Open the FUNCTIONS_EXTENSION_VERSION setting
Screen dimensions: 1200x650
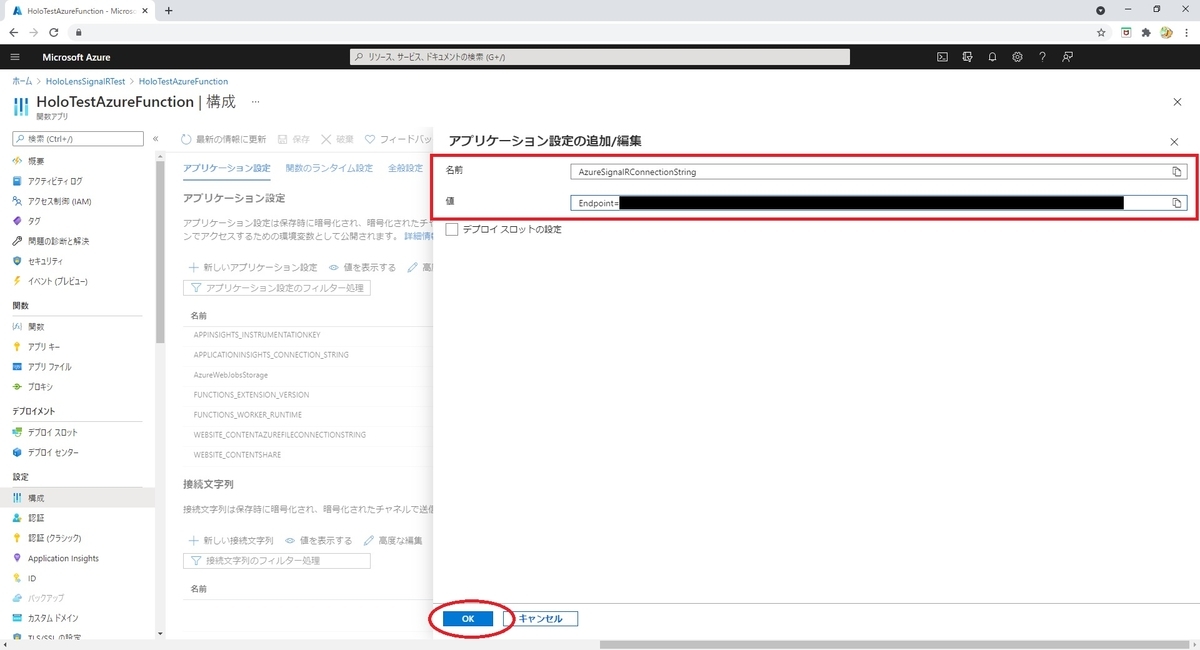[251, 394]
